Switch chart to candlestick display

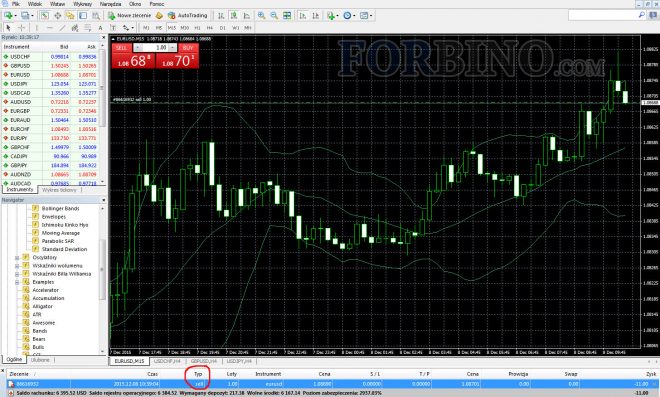point(234,16)
